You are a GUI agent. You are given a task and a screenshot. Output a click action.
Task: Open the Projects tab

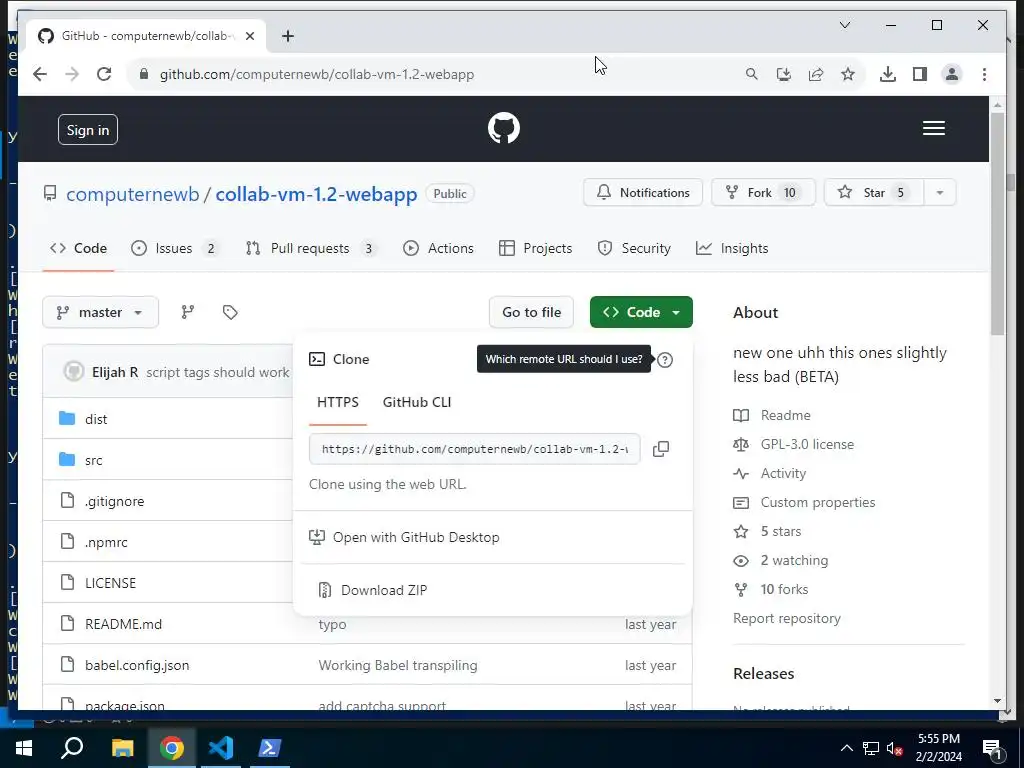(536, 248)
